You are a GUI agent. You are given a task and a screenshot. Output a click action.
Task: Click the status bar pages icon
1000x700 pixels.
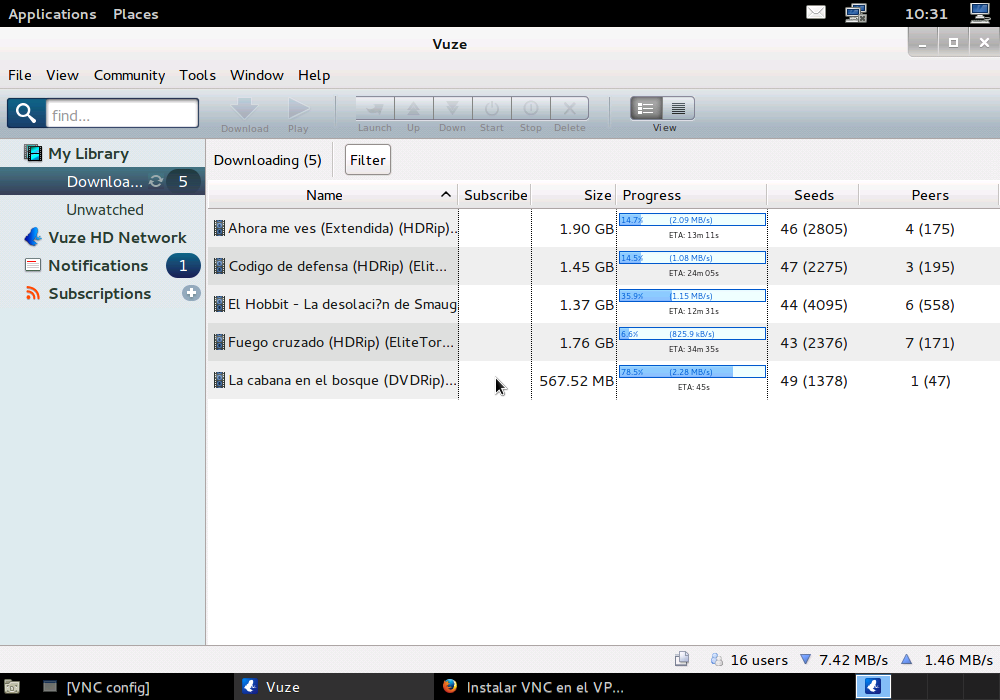682,659
